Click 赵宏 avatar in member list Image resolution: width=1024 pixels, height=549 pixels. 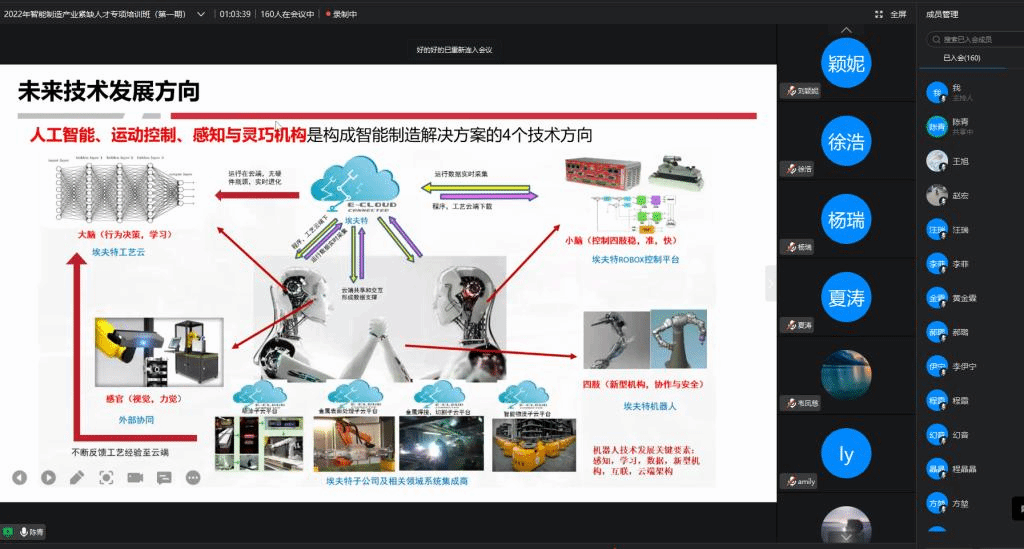[x=937, y=195]
